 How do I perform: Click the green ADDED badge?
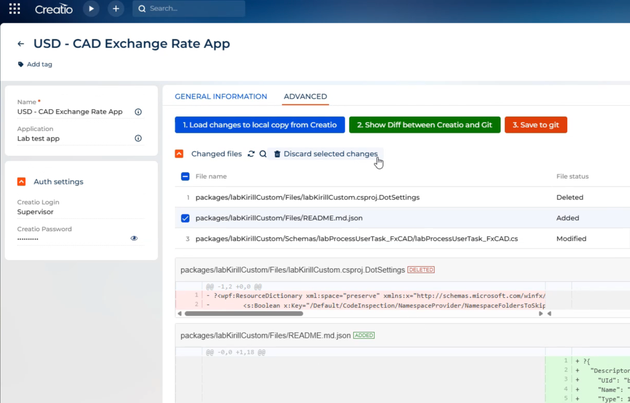click(x=364, y=335)
